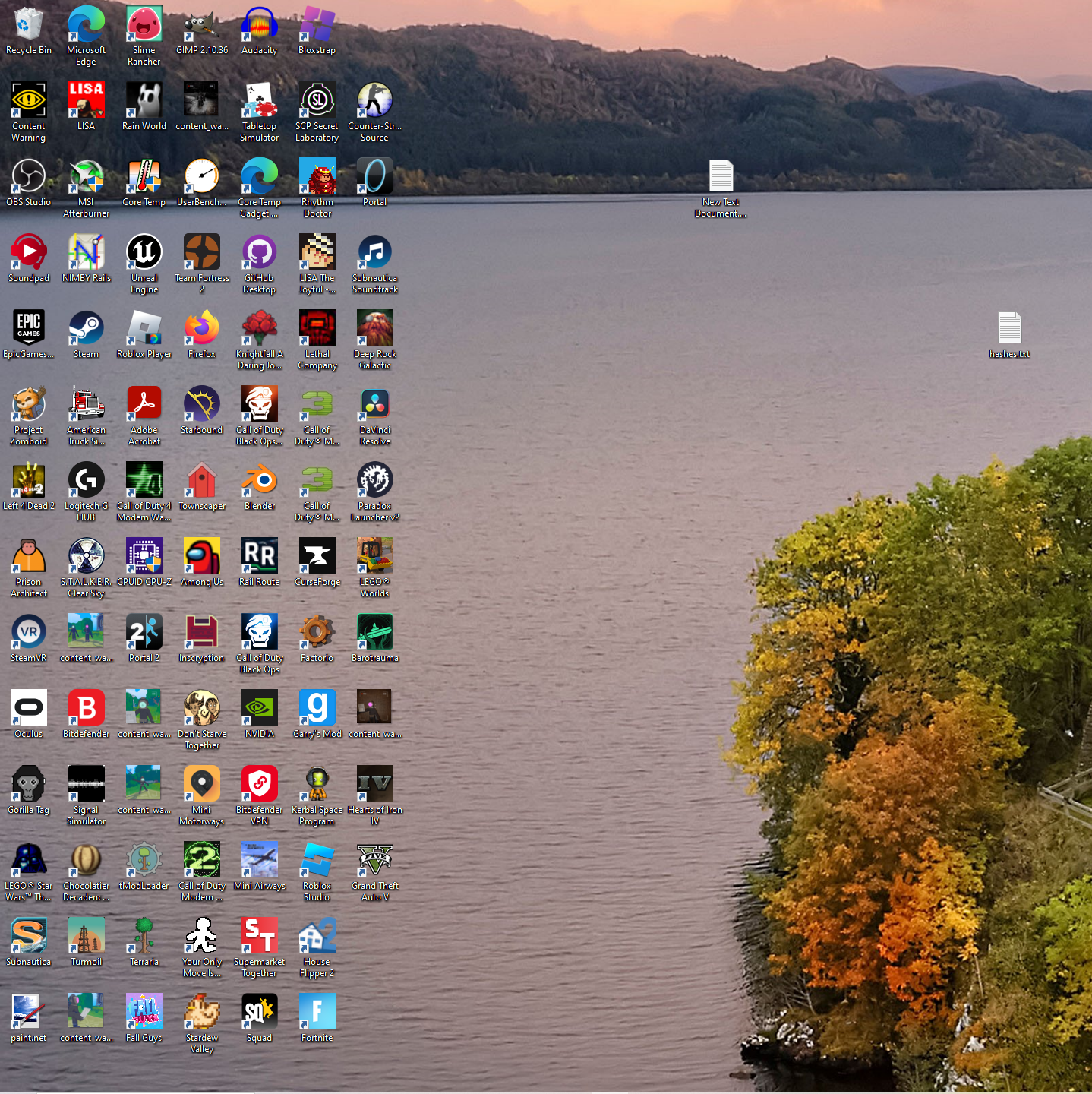Select the hashes.txt file
This screenshot has width=1092, height=1094.
click(x=1010, y=328)
